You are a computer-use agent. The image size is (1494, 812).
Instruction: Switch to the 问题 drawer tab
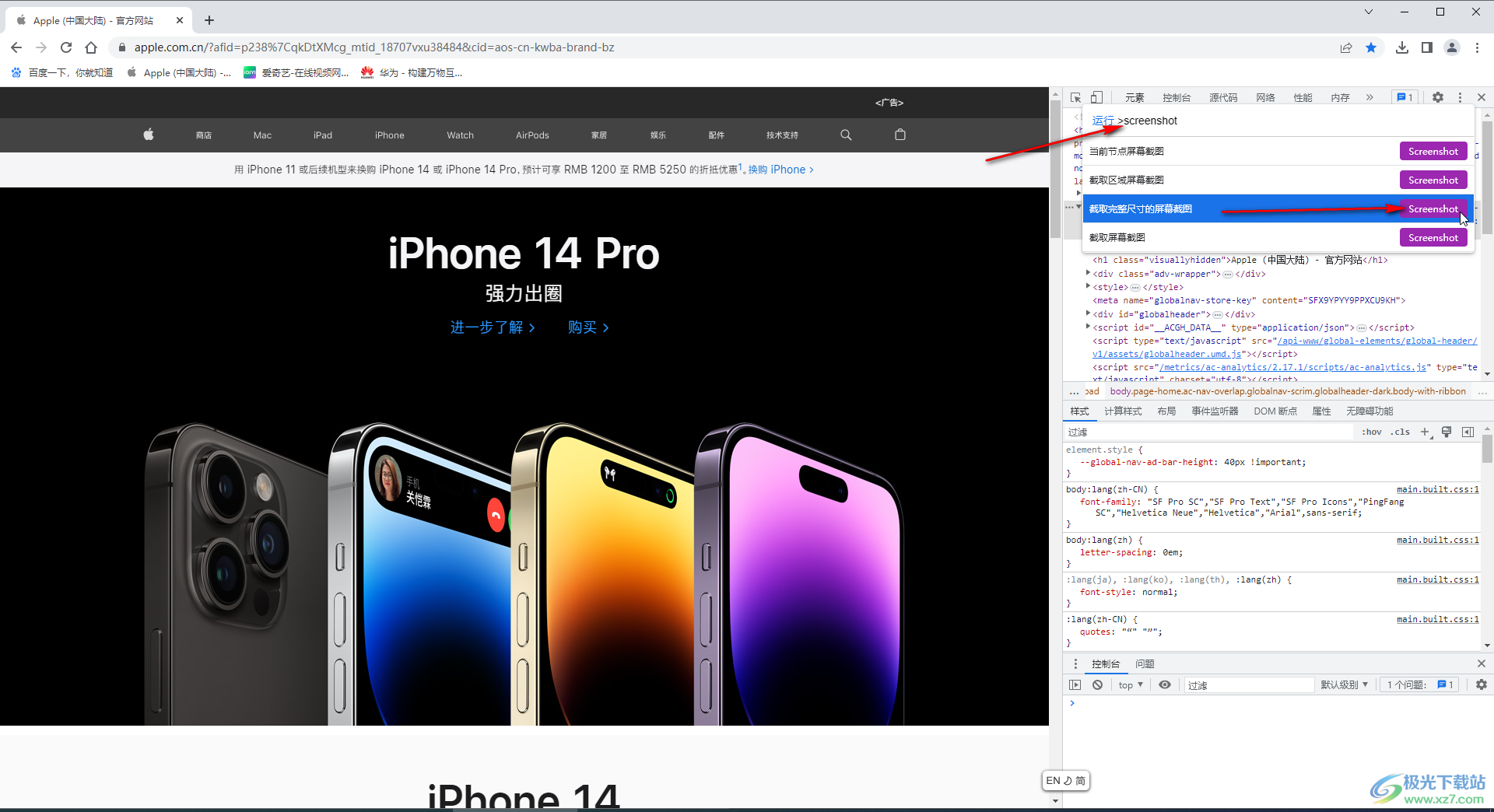1145,663
